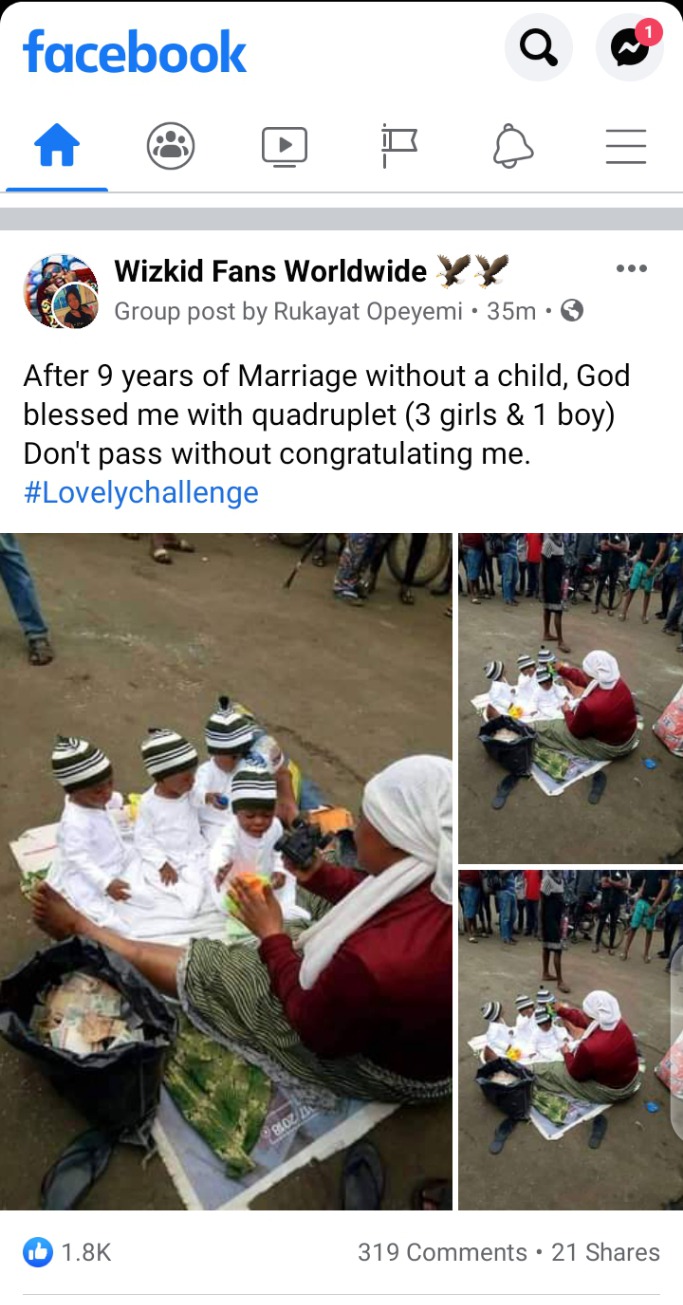The width and height of the screenshot is (683, 1305).
Task: Tap the Facebook logo
Action: point(134,51)
